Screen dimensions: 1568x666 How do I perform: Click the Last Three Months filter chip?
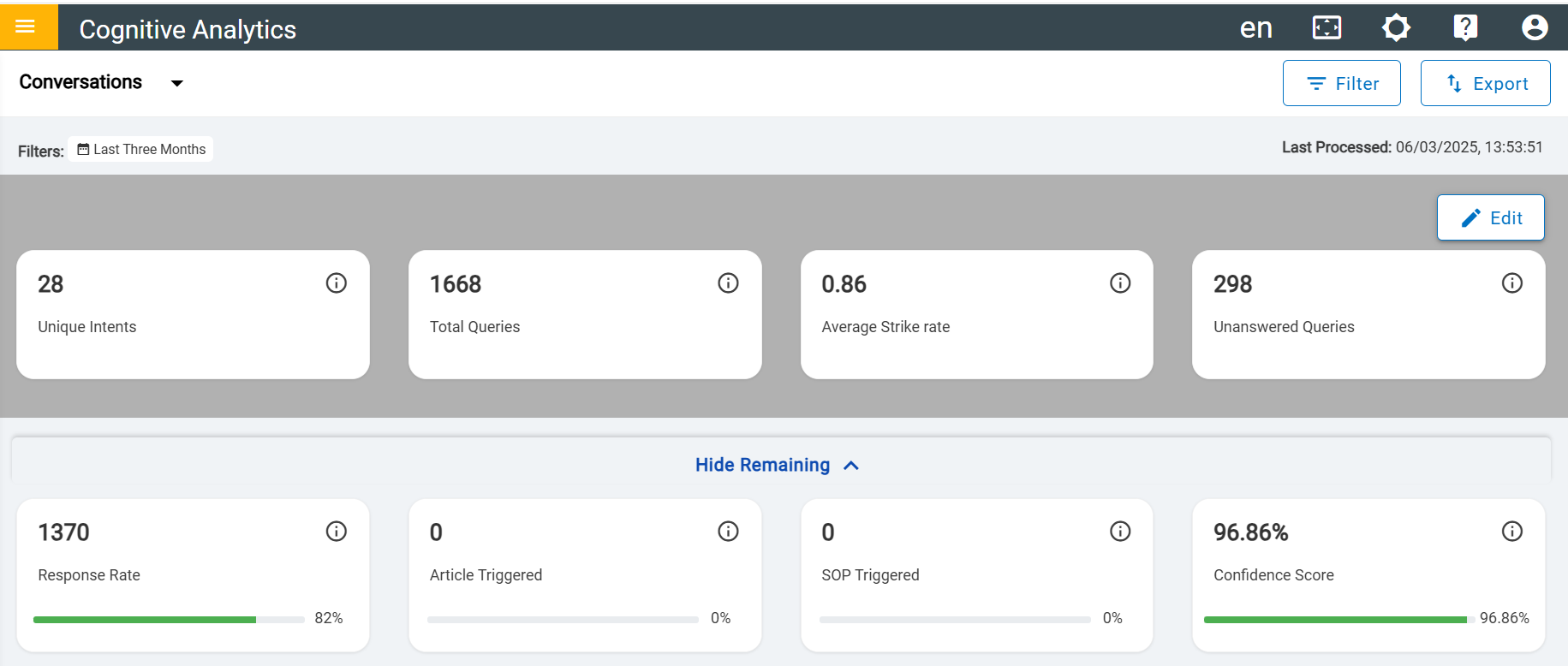coord(141,149)
